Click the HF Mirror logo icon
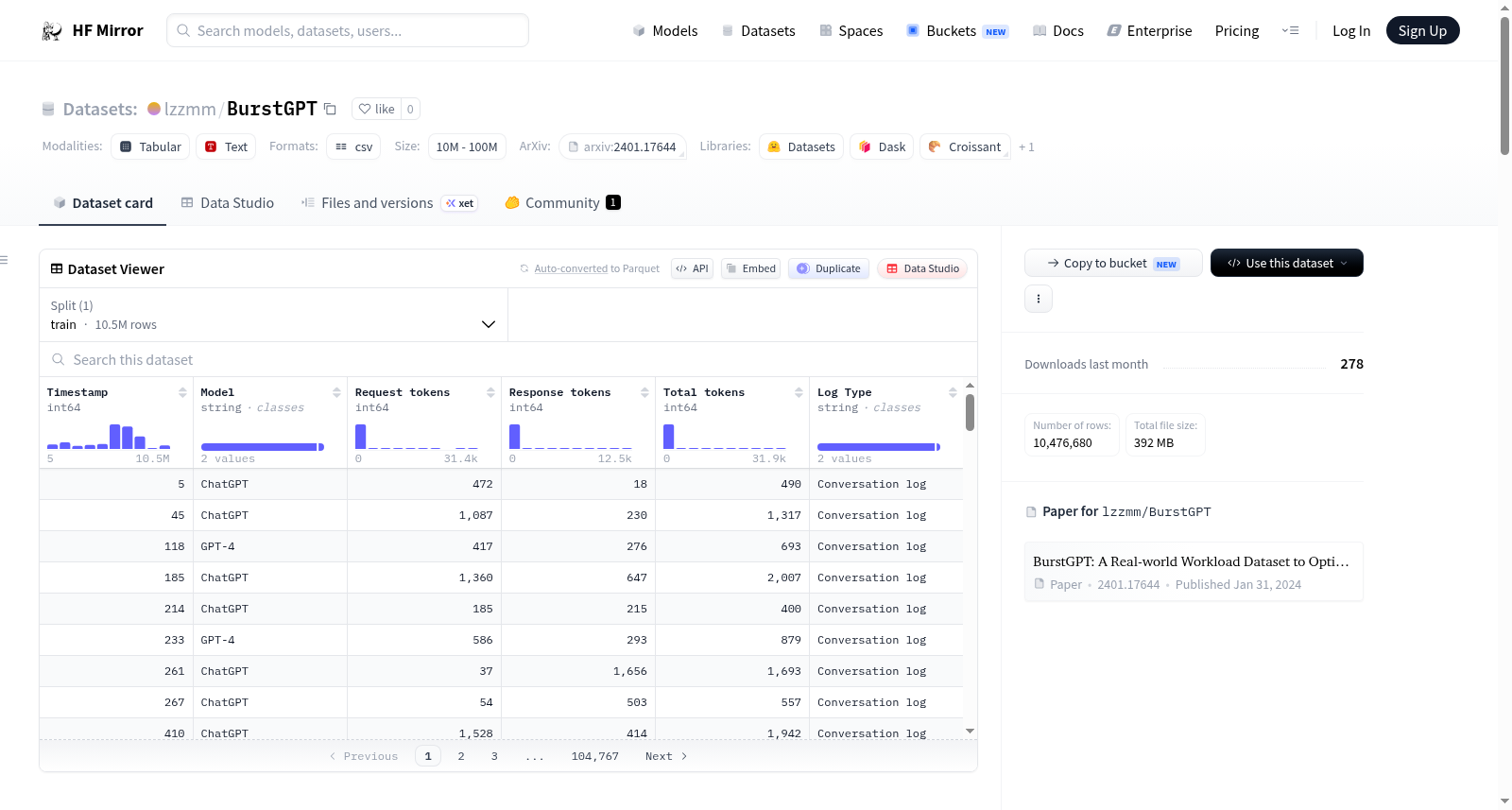Screen dimensions: 1512x810 tap(52, 31)
